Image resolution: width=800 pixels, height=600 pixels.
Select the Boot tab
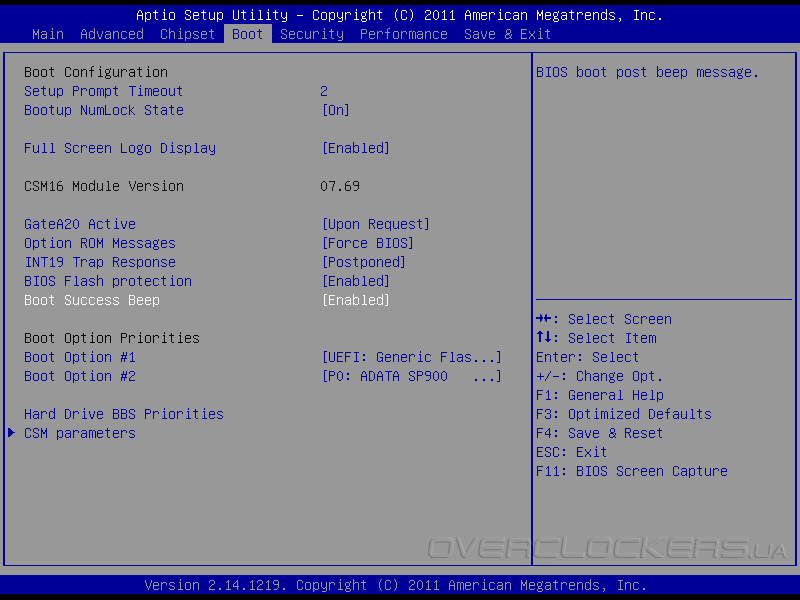coord(247,34)
